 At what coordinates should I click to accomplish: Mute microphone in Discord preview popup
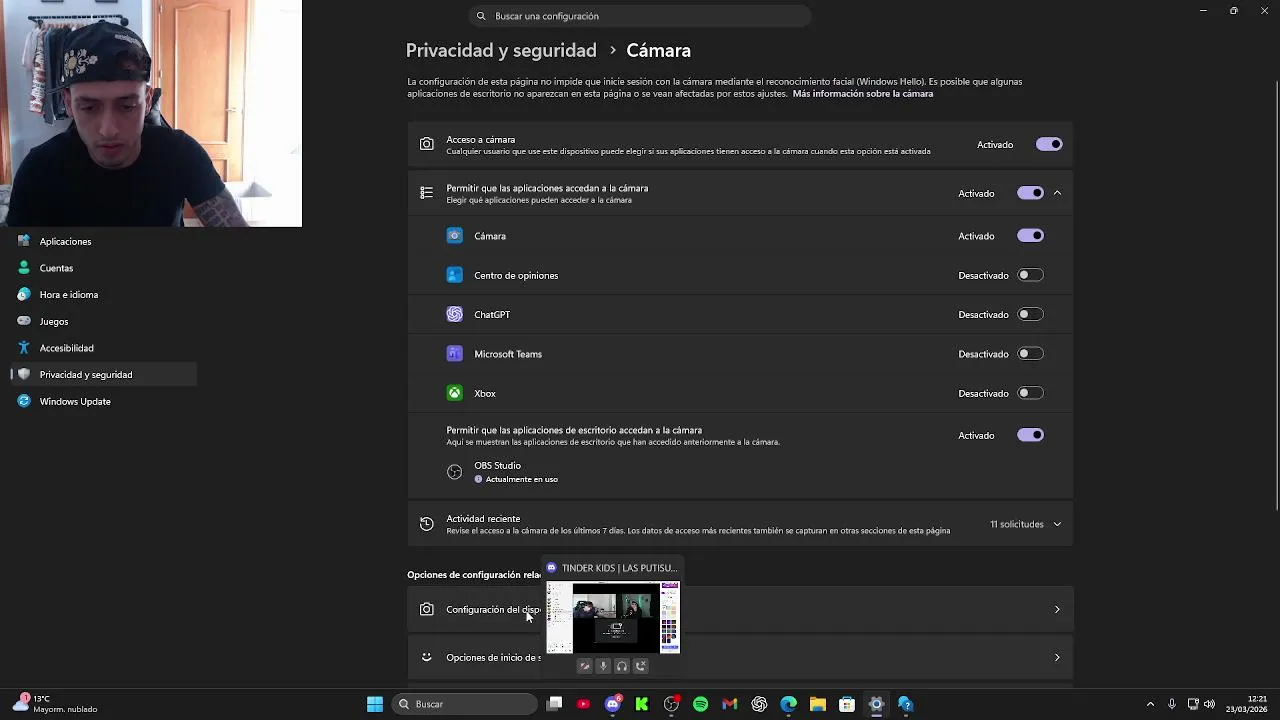click(x=603, y=666)
